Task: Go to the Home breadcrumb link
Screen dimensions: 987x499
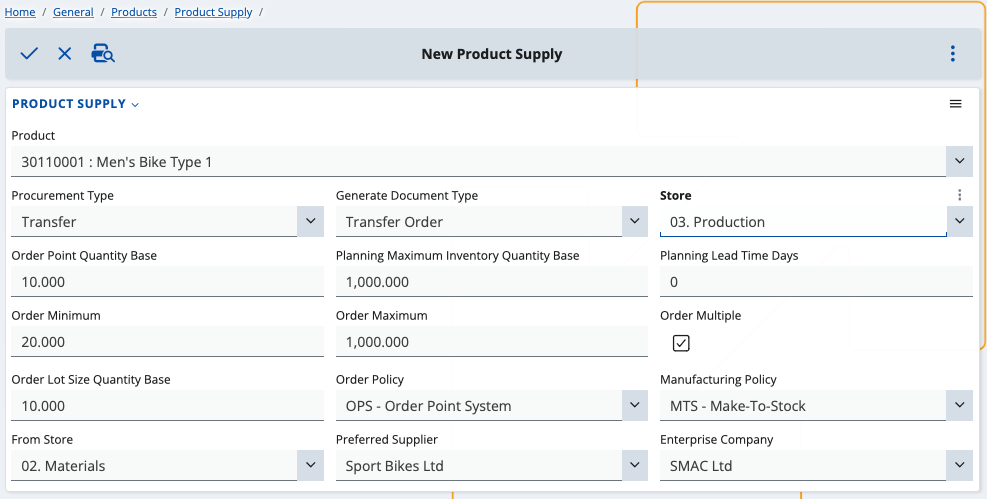Action: click(20, 12)
